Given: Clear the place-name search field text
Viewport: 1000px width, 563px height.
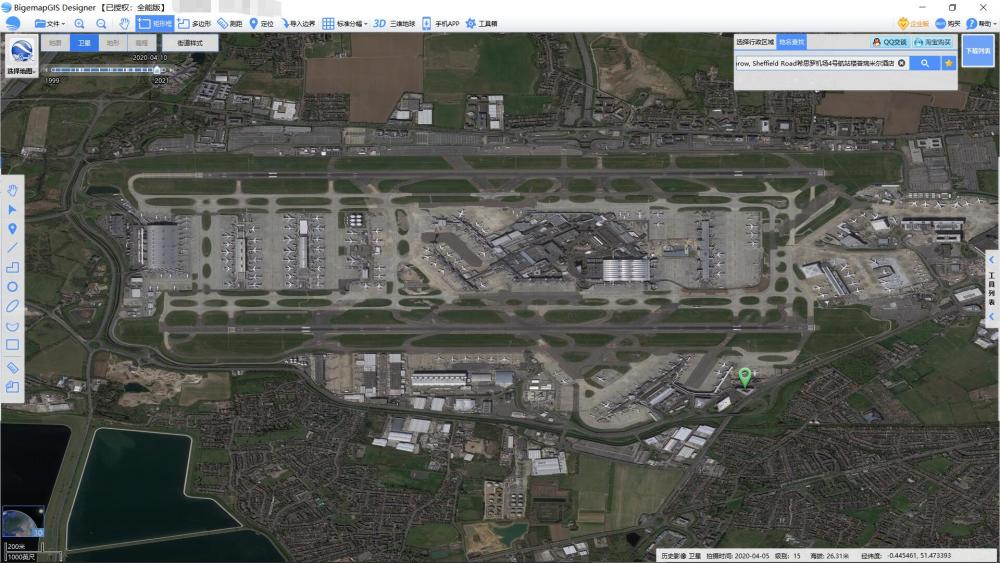Looking at the screenshot, I should (901, 63).
